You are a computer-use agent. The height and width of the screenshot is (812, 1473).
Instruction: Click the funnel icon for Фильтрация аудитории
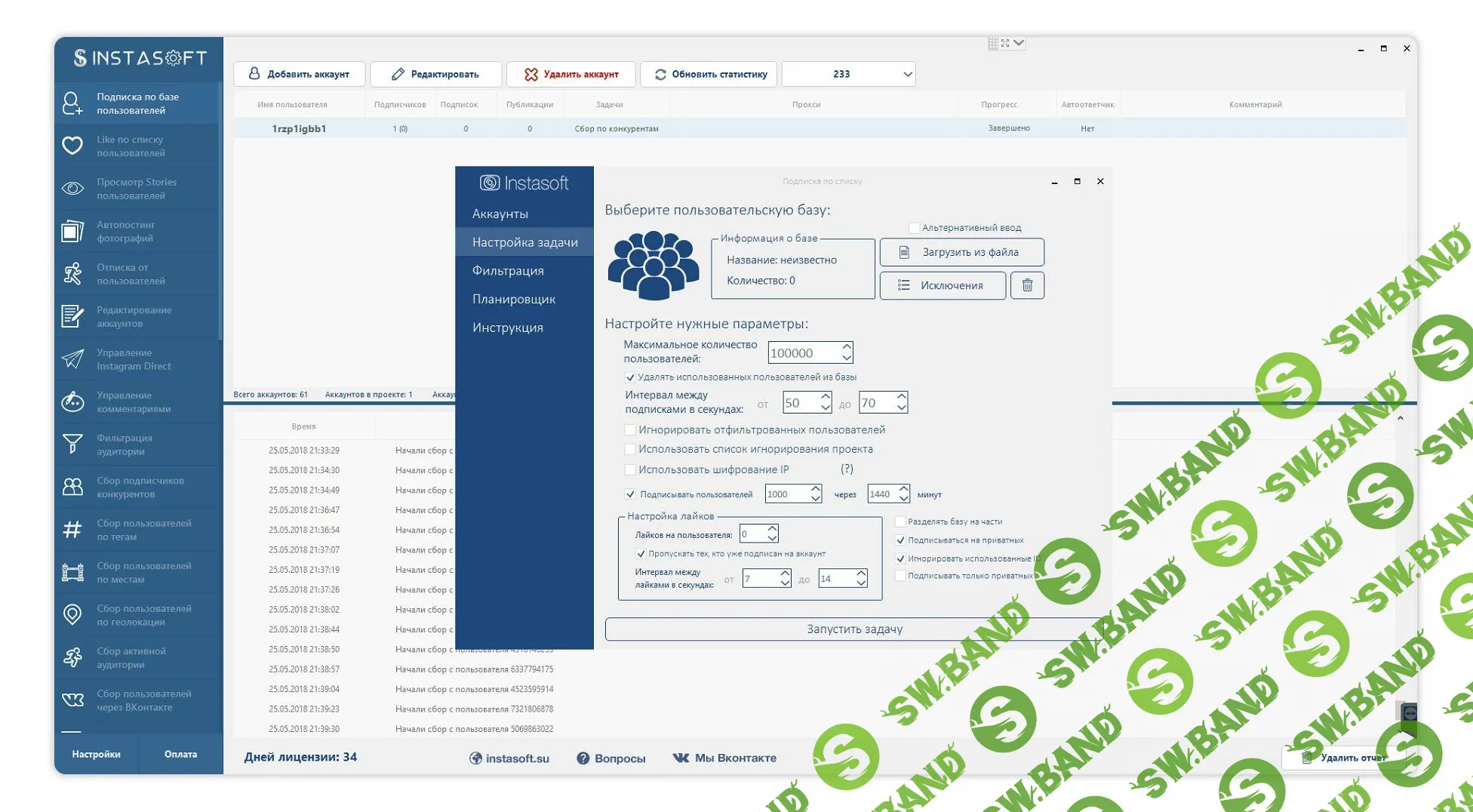click(72, 444)
